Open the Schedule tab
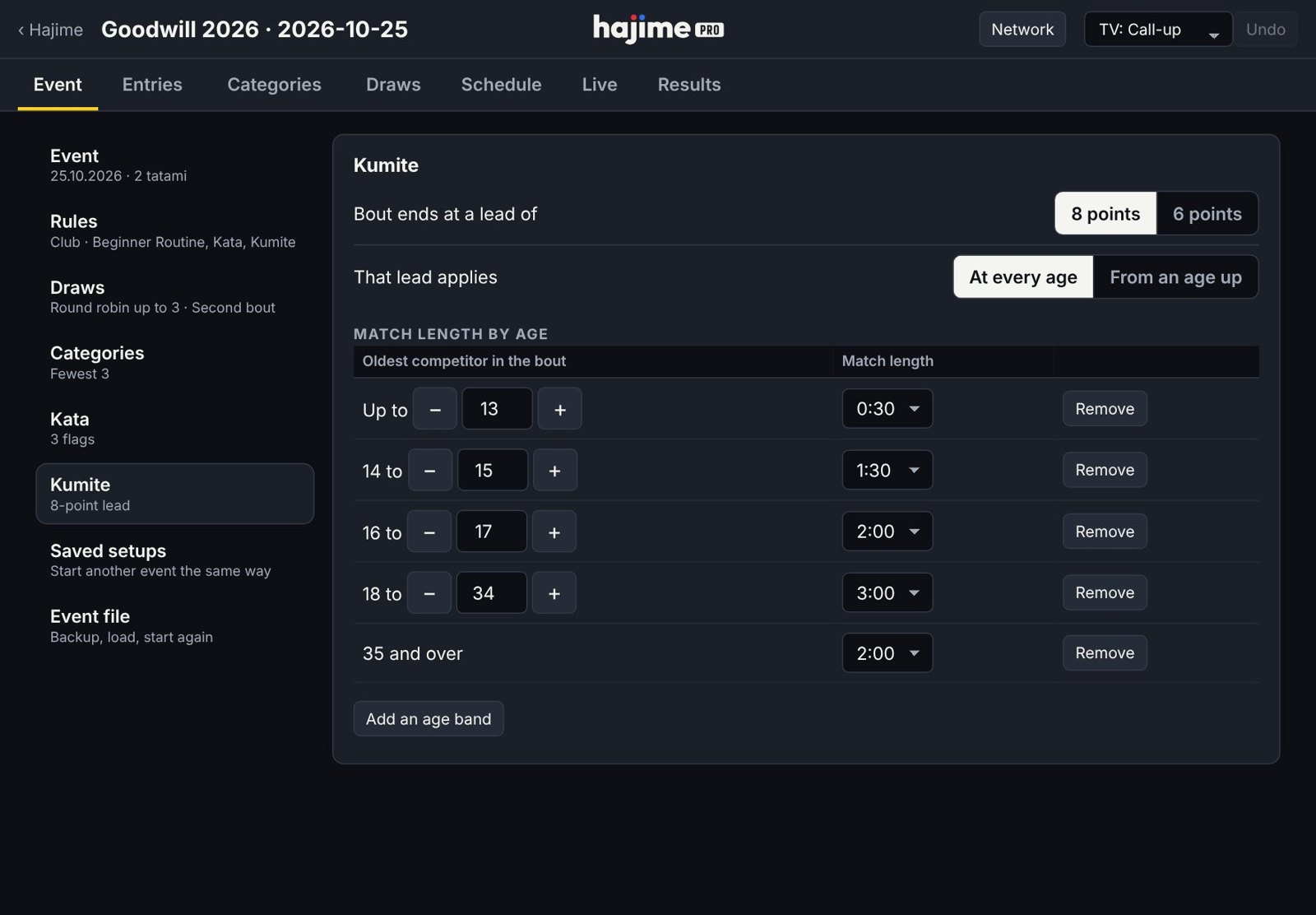This screenshot has width=1316, height=915. (501, 85)
